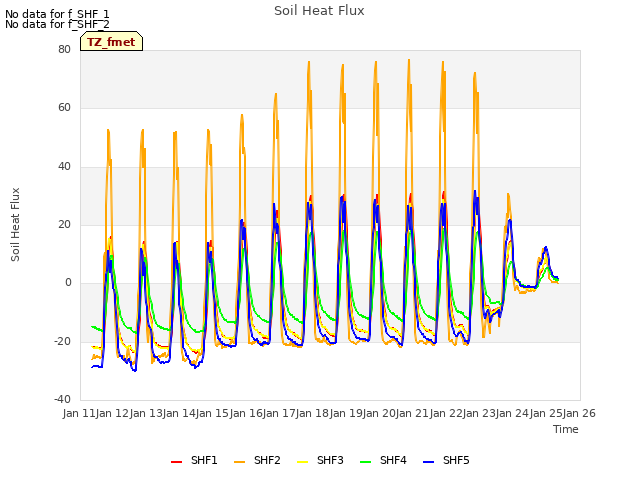640x480 pixels.
Task: Click the SHF1 legend entry
Action: click(194, 460)
